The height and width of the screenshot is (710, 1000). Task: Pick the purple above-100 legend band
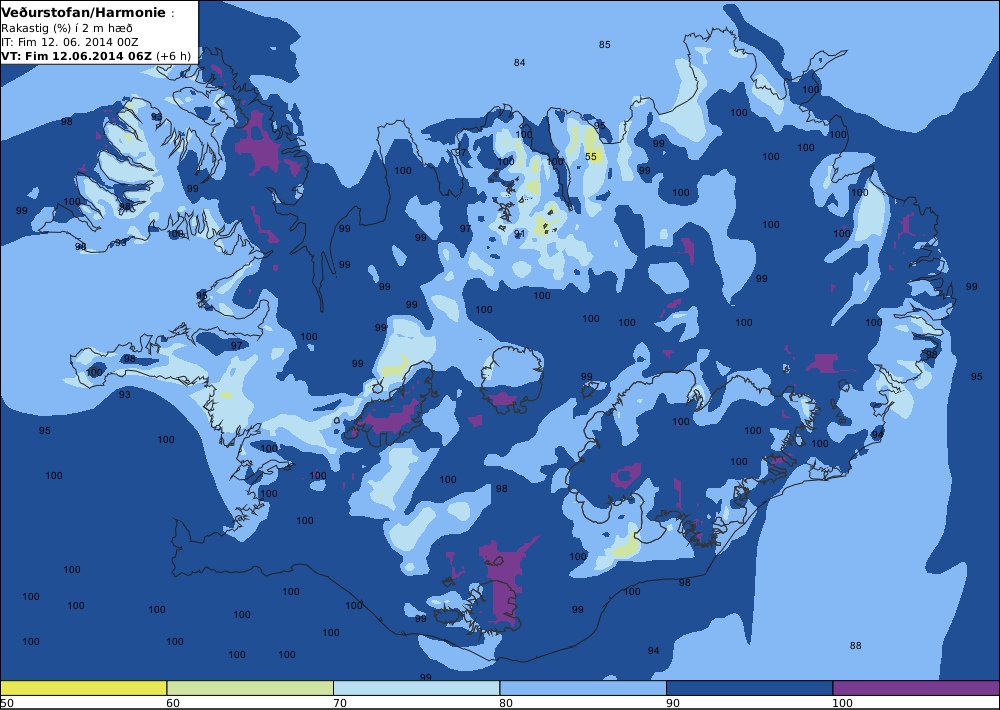(916, 688)
